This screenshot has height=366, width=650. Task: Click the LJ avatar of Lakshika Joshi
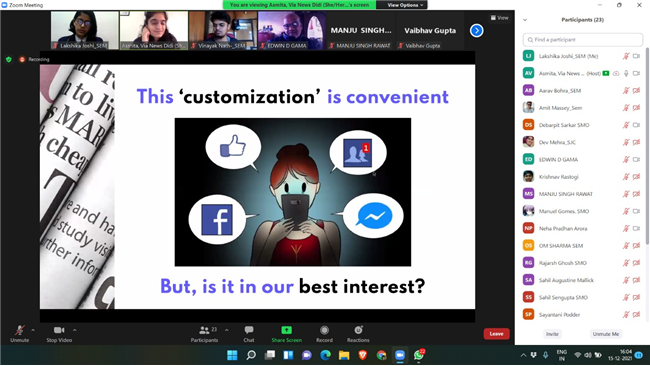528,56
